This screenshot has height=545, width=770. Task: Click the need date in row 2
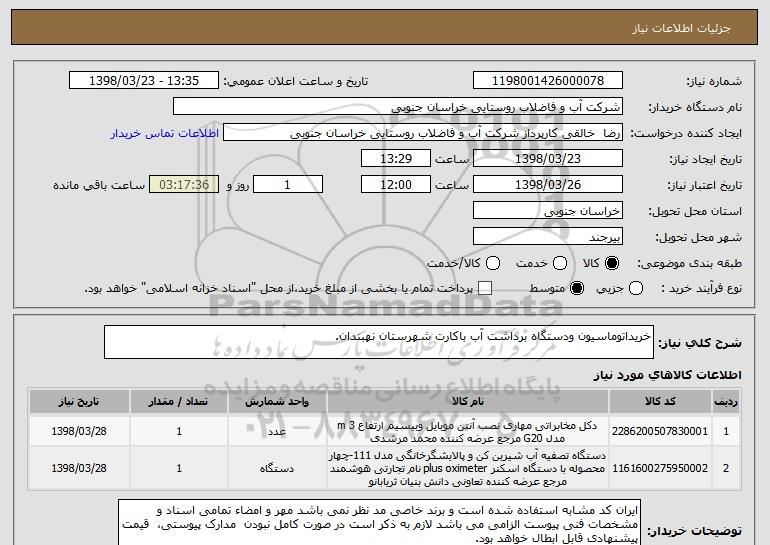[79, 468]
